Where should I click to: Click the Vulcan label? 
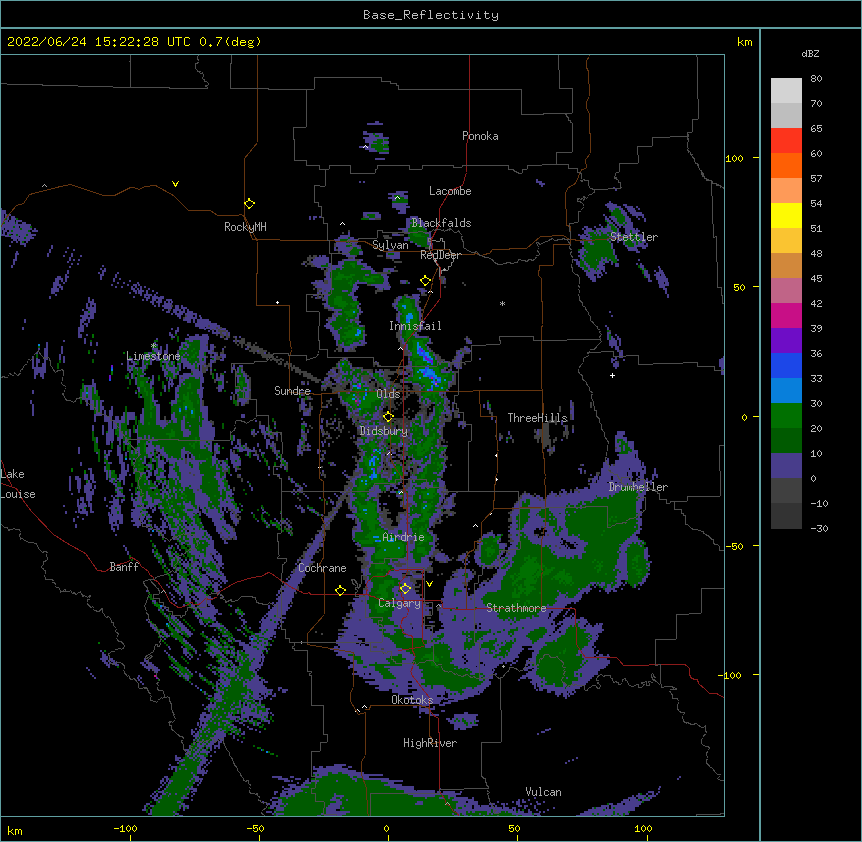543,792
